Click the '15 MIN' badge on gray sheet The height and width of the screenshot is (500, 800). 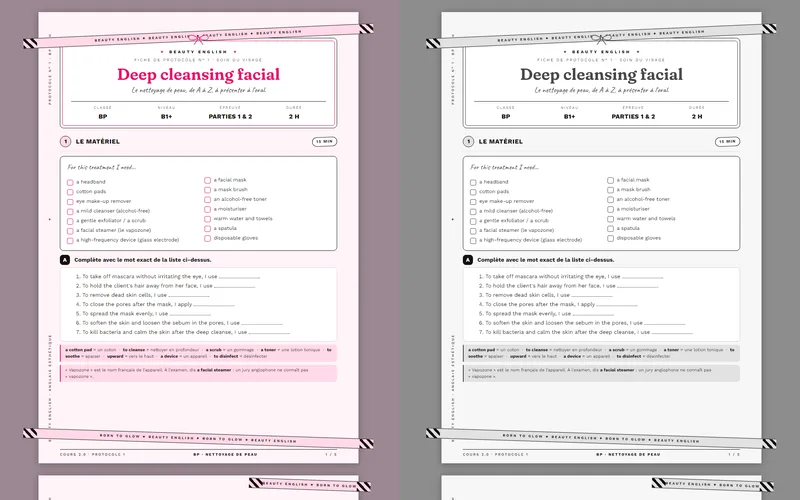pos(728,141)
